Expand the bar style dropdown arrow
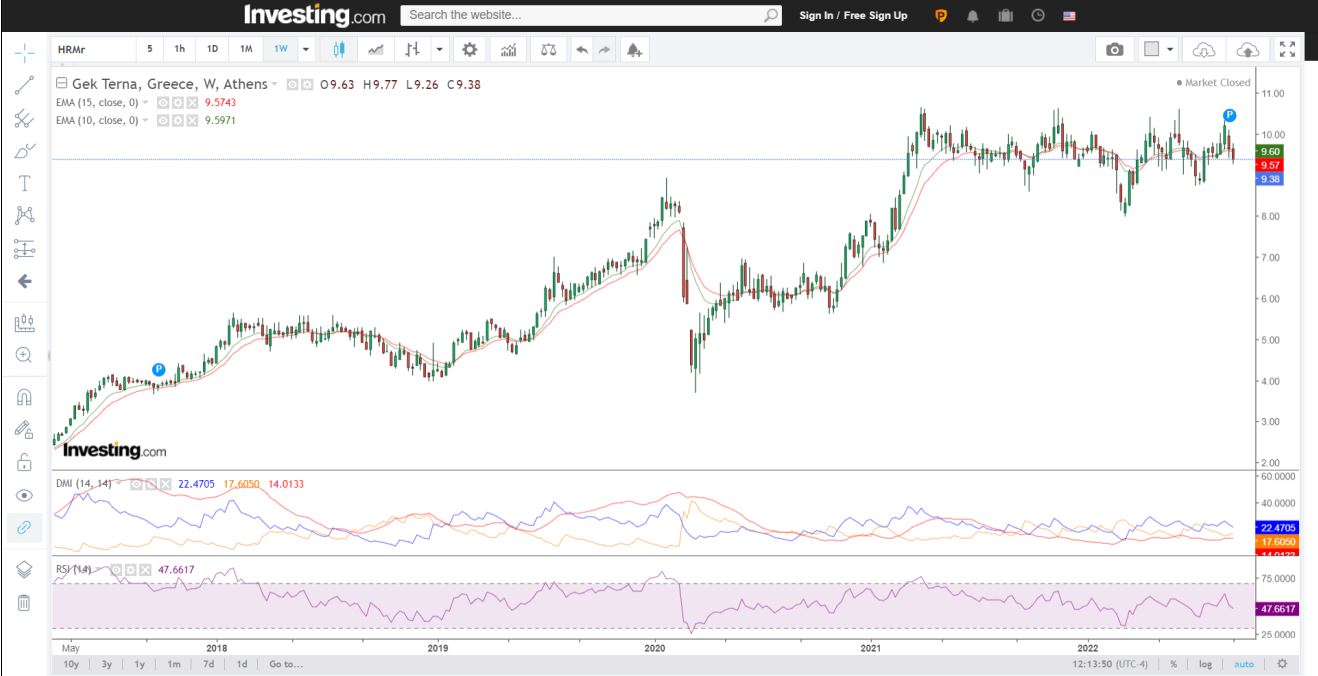The image size is (1318, 676). (439, 49)
